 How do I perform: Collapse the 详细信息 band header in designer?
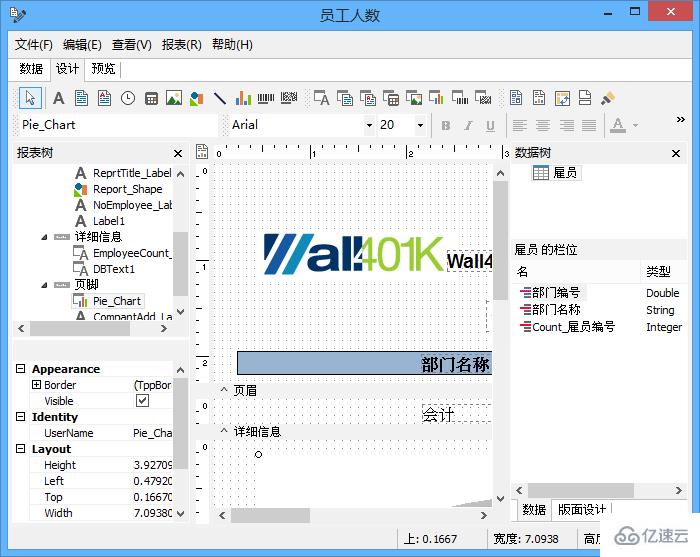click(224, 431)
